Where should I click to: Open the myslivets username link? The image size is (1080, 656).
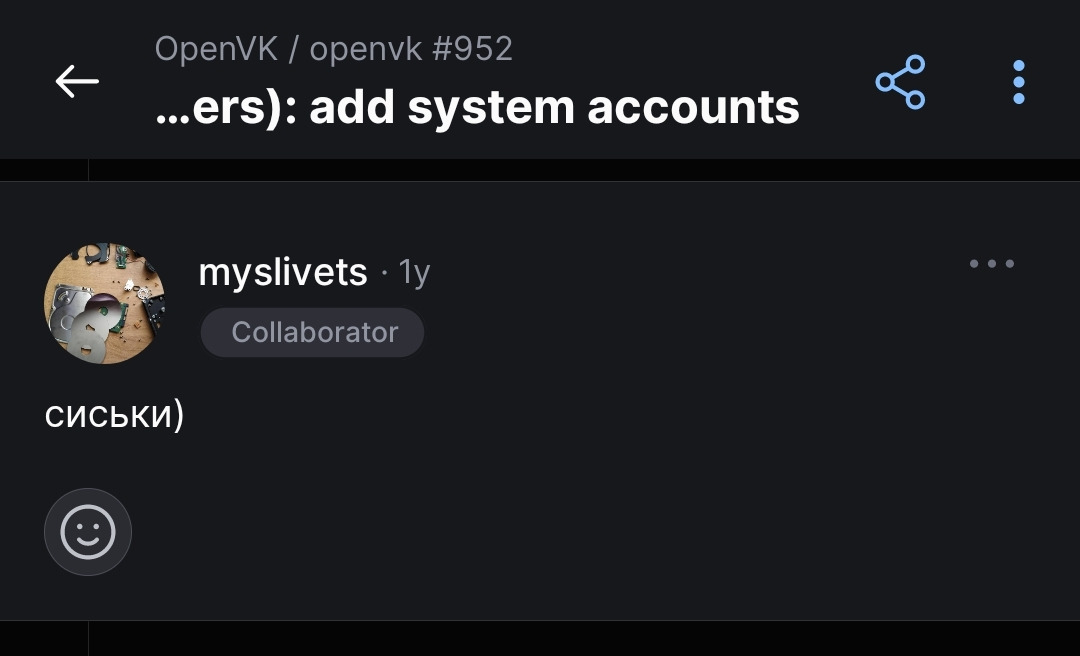point(282,273)
